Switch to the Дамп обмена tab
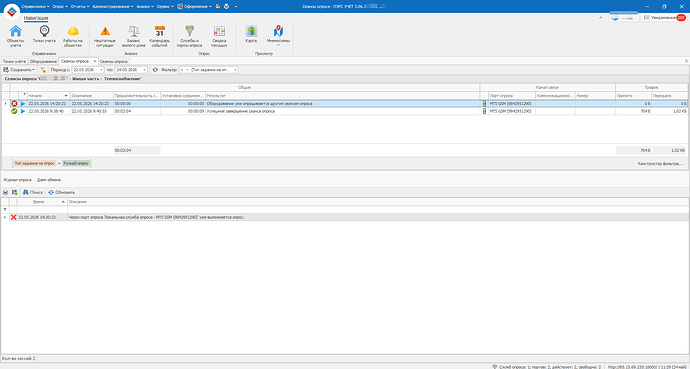The width and height of the screenshot is (690, 369). [49, 180]
